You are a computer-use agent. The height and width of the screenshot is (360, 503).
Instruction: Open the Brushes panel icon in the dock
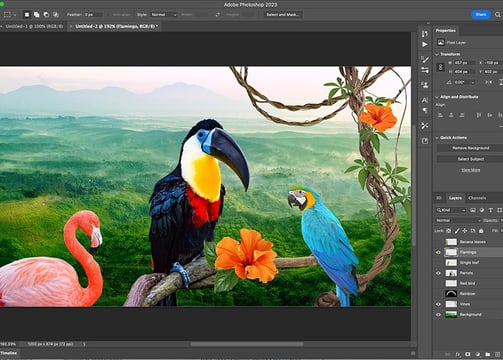(425, 60)
